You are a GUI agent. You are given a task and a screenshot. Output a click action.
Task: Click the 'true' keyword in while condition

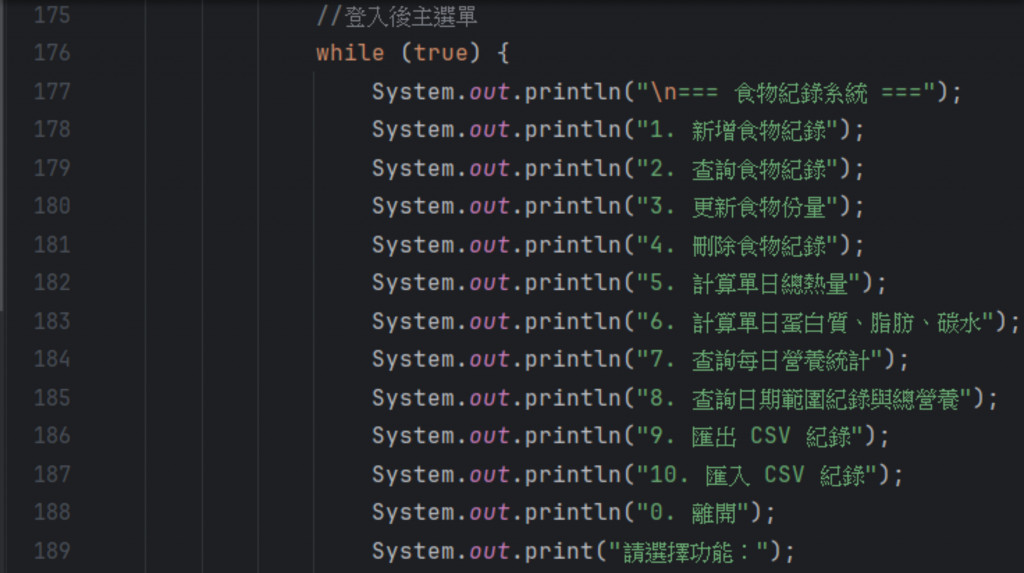[441, 53]
